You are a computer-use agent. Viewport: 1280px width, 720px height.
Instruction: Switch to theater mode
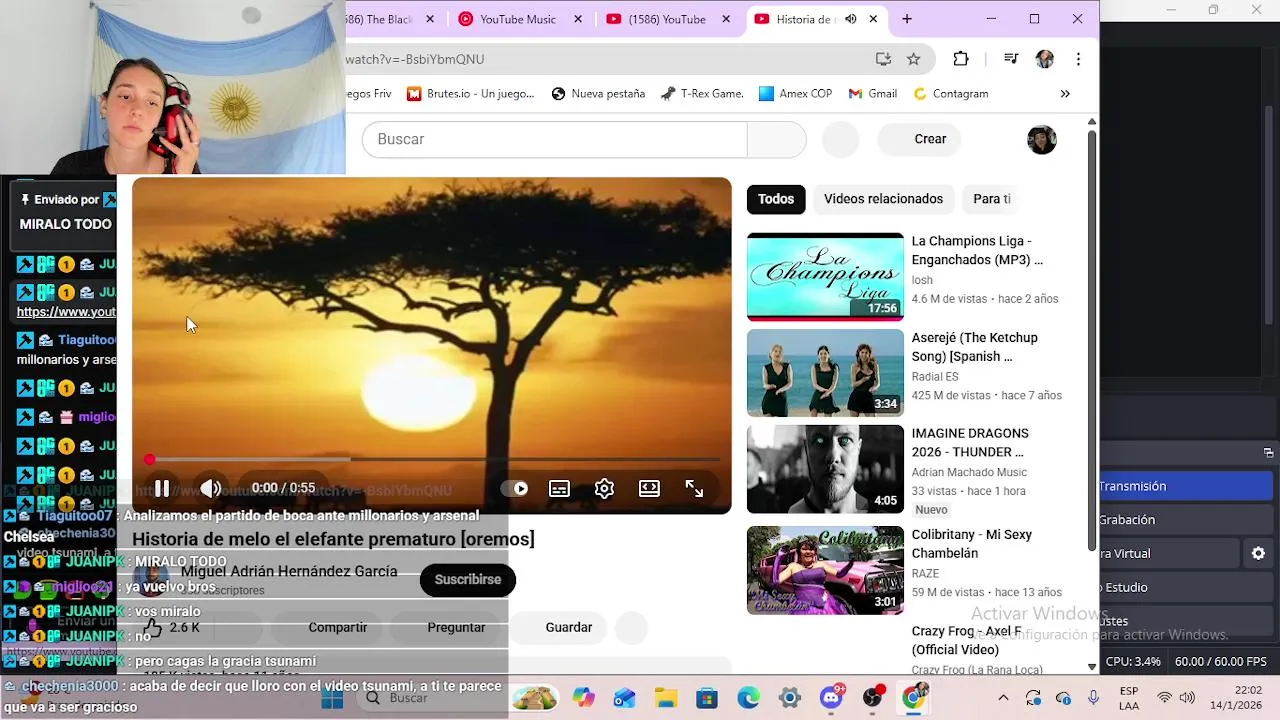649,488
